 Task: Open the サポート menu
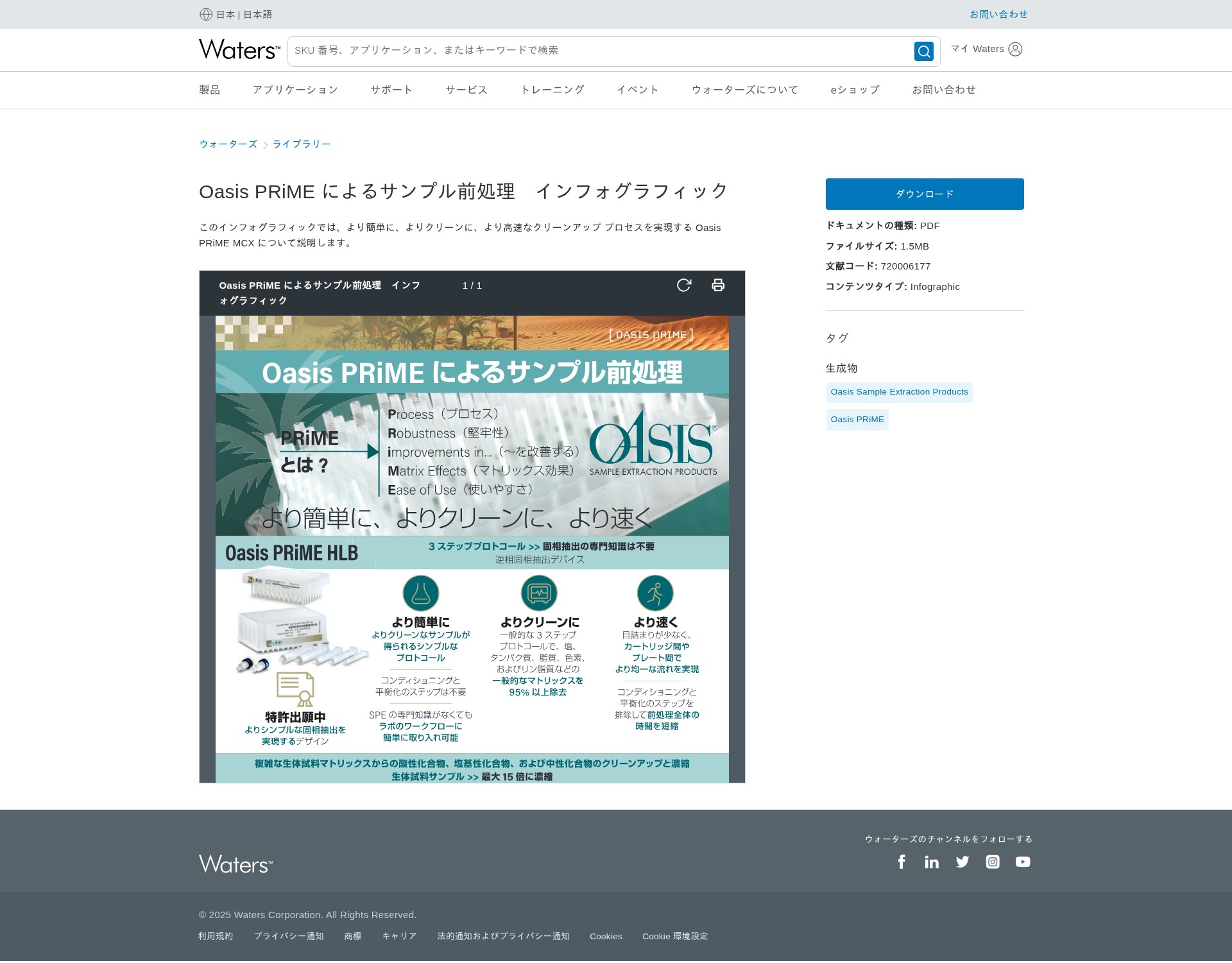coord(391,90)
